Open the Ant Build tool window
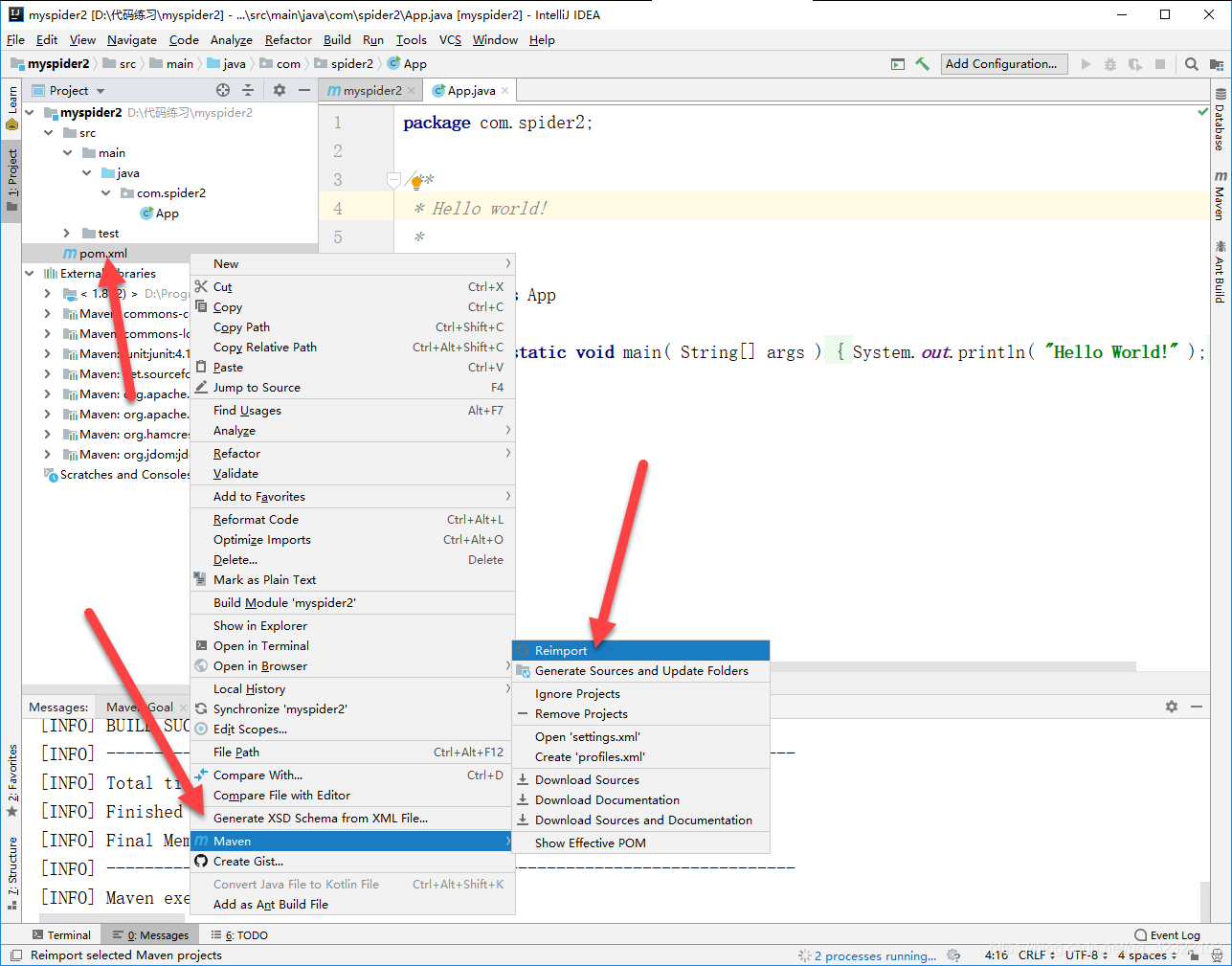The image size is (1232, 966). tap(1221, 272)
